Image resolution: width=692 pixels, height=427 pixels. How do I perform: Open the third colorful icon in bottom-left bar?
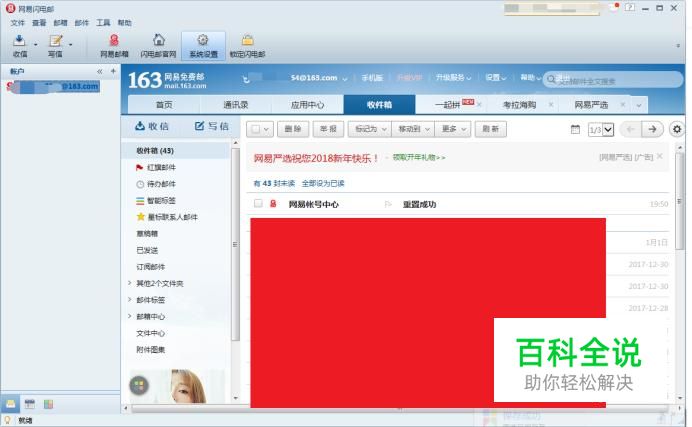click(48, 404)
